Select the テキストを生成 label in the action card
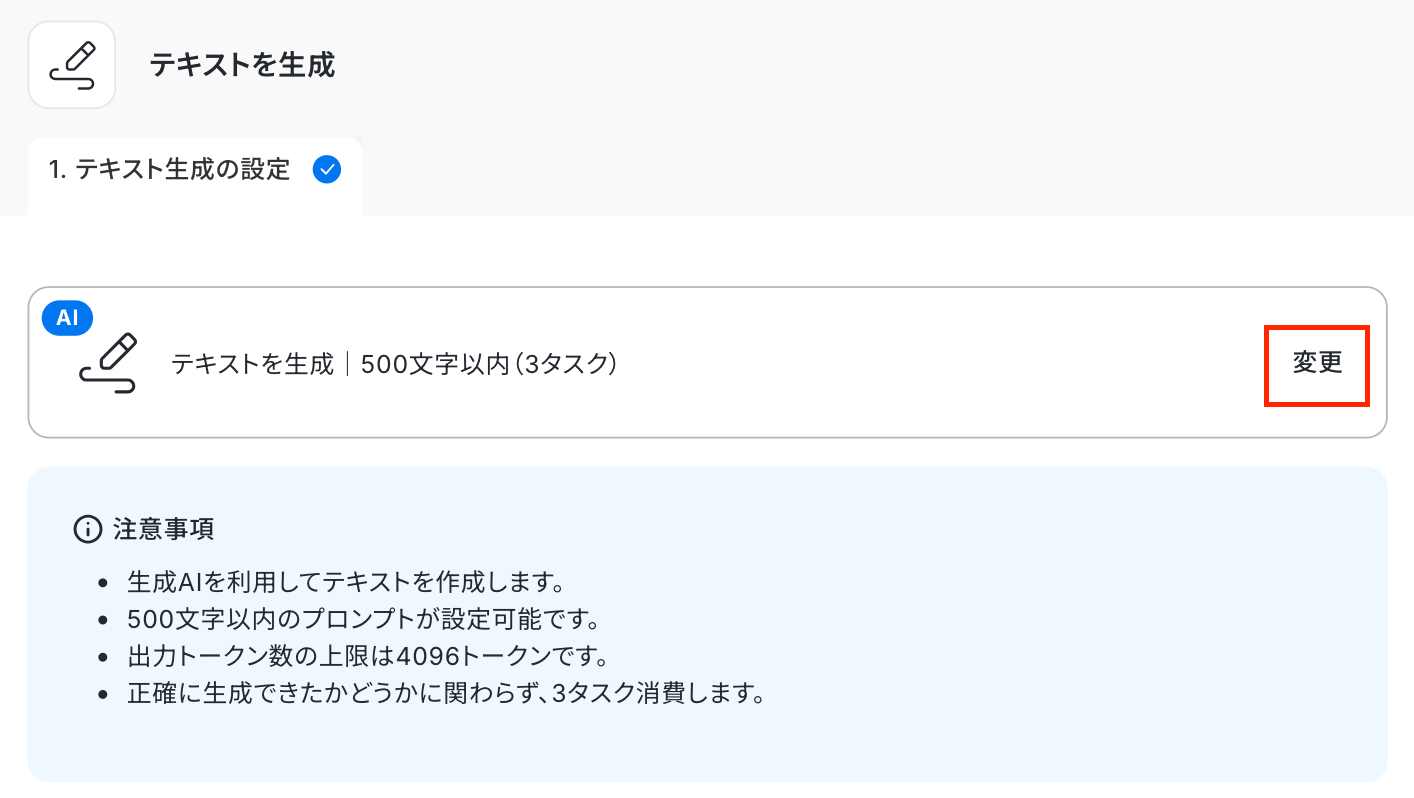 (x=252, y=364)
